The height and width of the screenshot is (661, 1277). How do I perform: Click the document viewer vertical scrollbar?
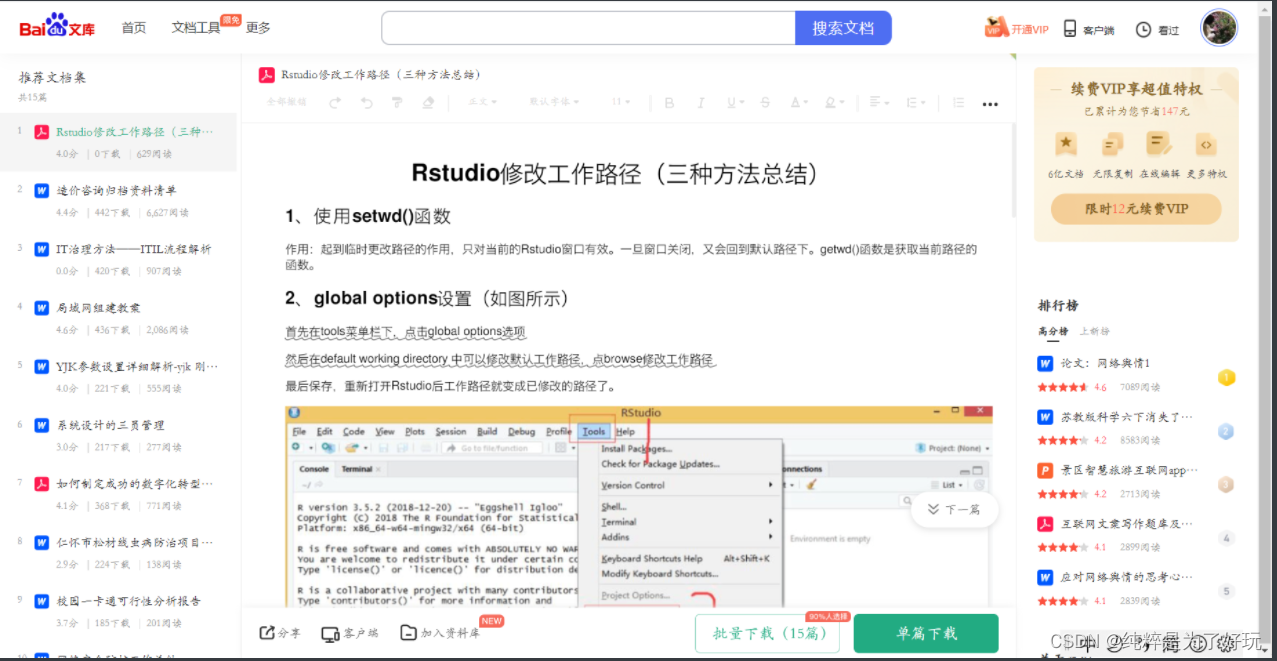pyautogui.click(x=1012, y=170)
